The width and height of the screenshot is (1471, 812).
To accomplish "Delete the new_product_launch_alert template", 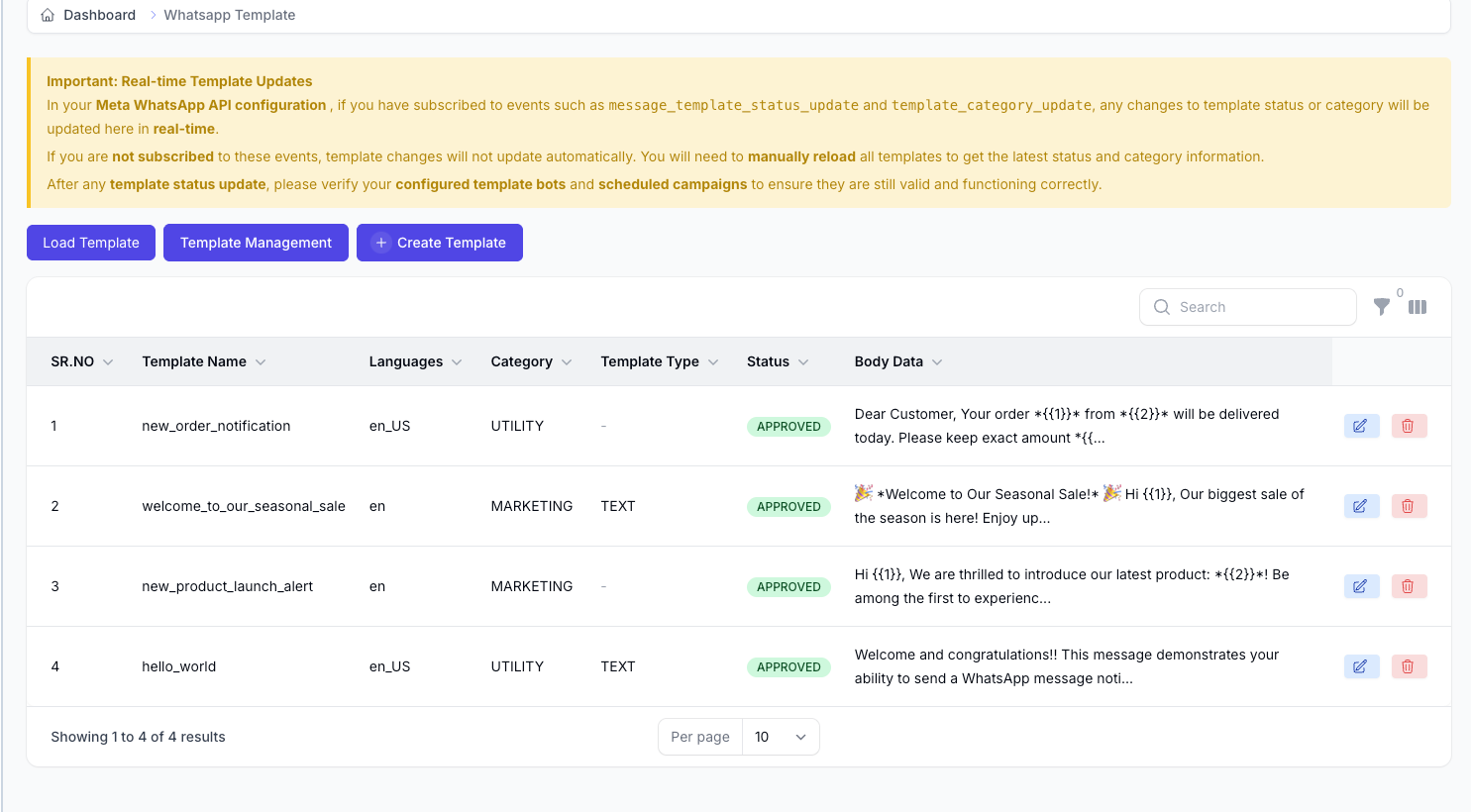I will (x=1409, y=586).
